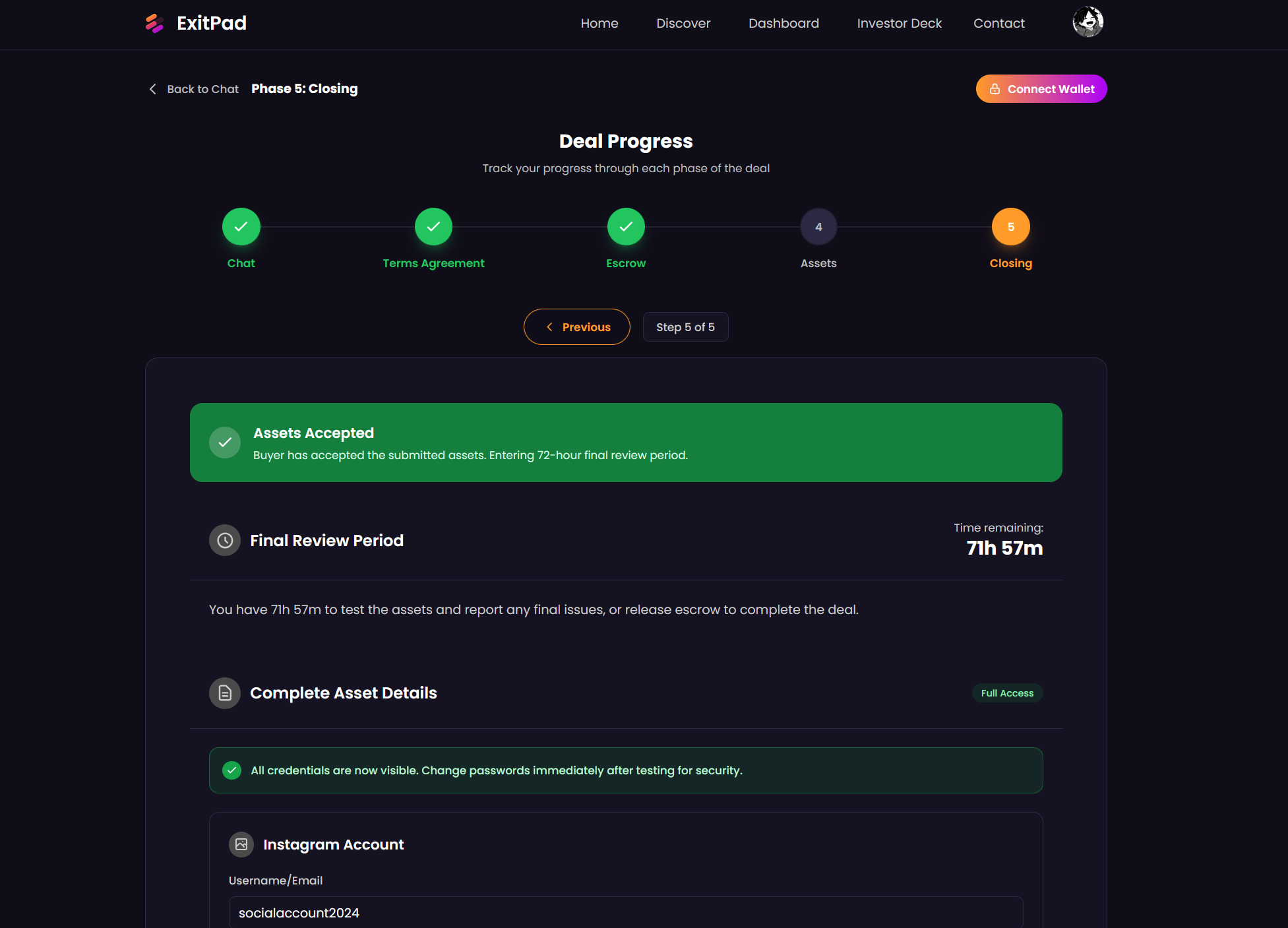Navigate to the Dashboard page
This screenshot has height=928, width=1288.
click(783, 23)
